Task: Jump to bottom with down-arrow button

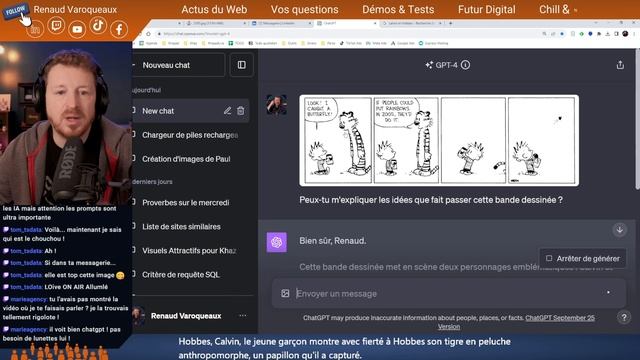Action: pyautogui.click(x=620, y=230)
